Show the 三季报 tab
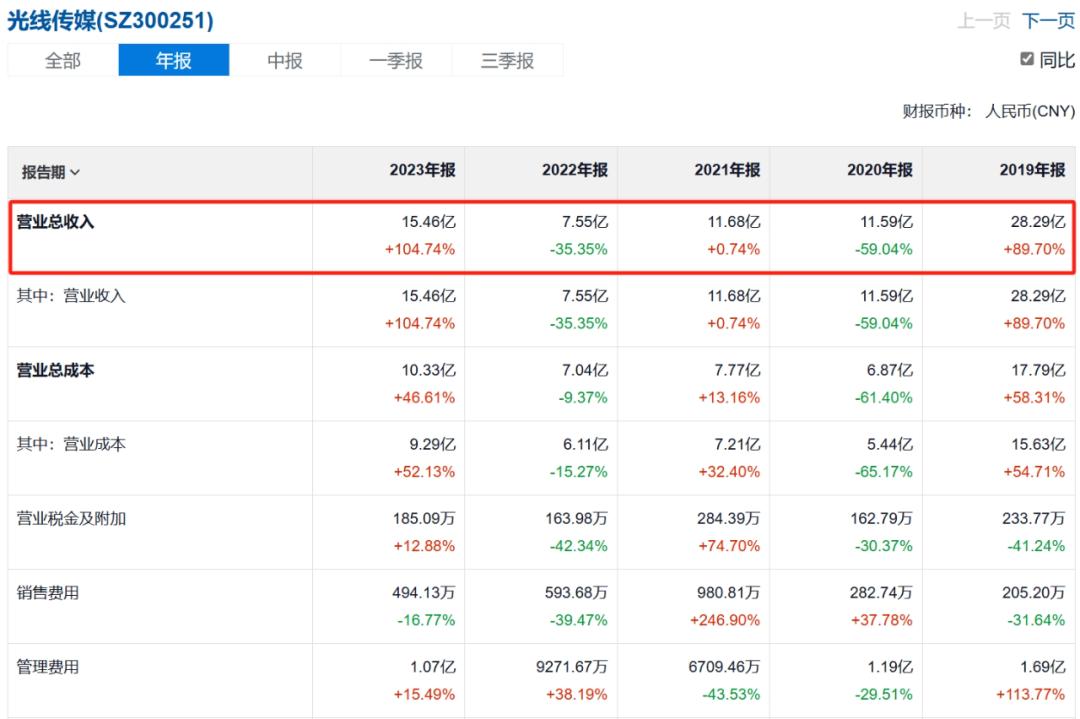The height and width of the screenshot is (719, 1080). (x=507, y=61)
